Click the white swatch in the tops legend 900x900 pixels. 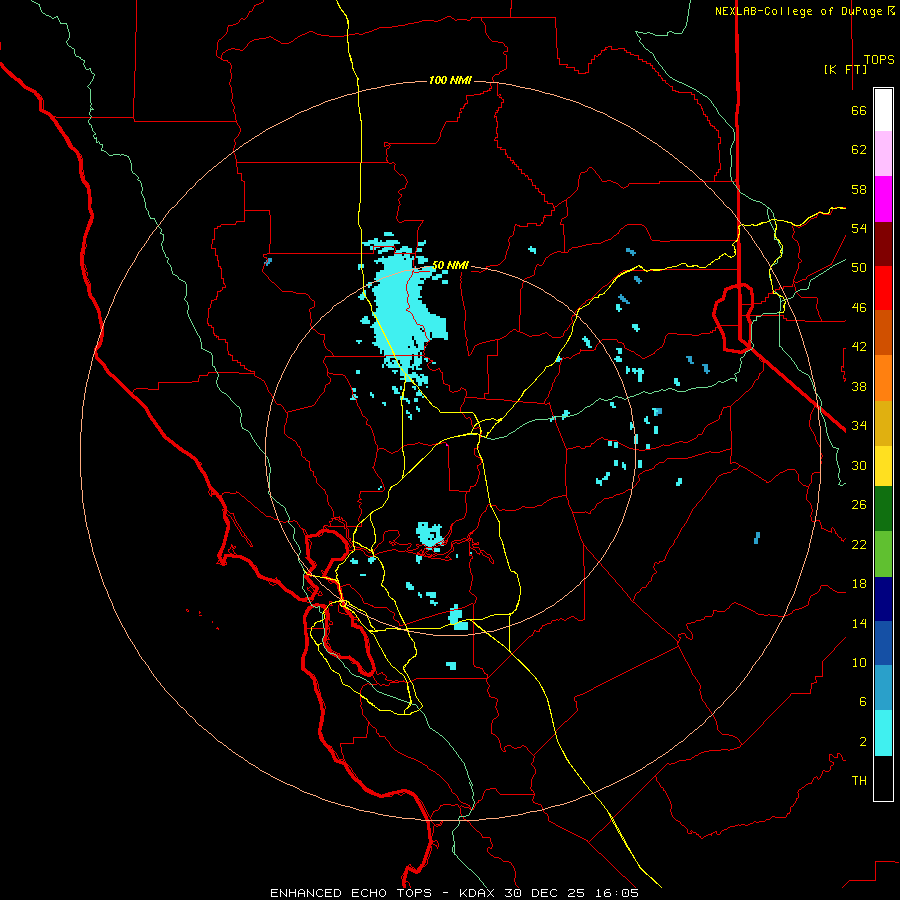[883, 110]
